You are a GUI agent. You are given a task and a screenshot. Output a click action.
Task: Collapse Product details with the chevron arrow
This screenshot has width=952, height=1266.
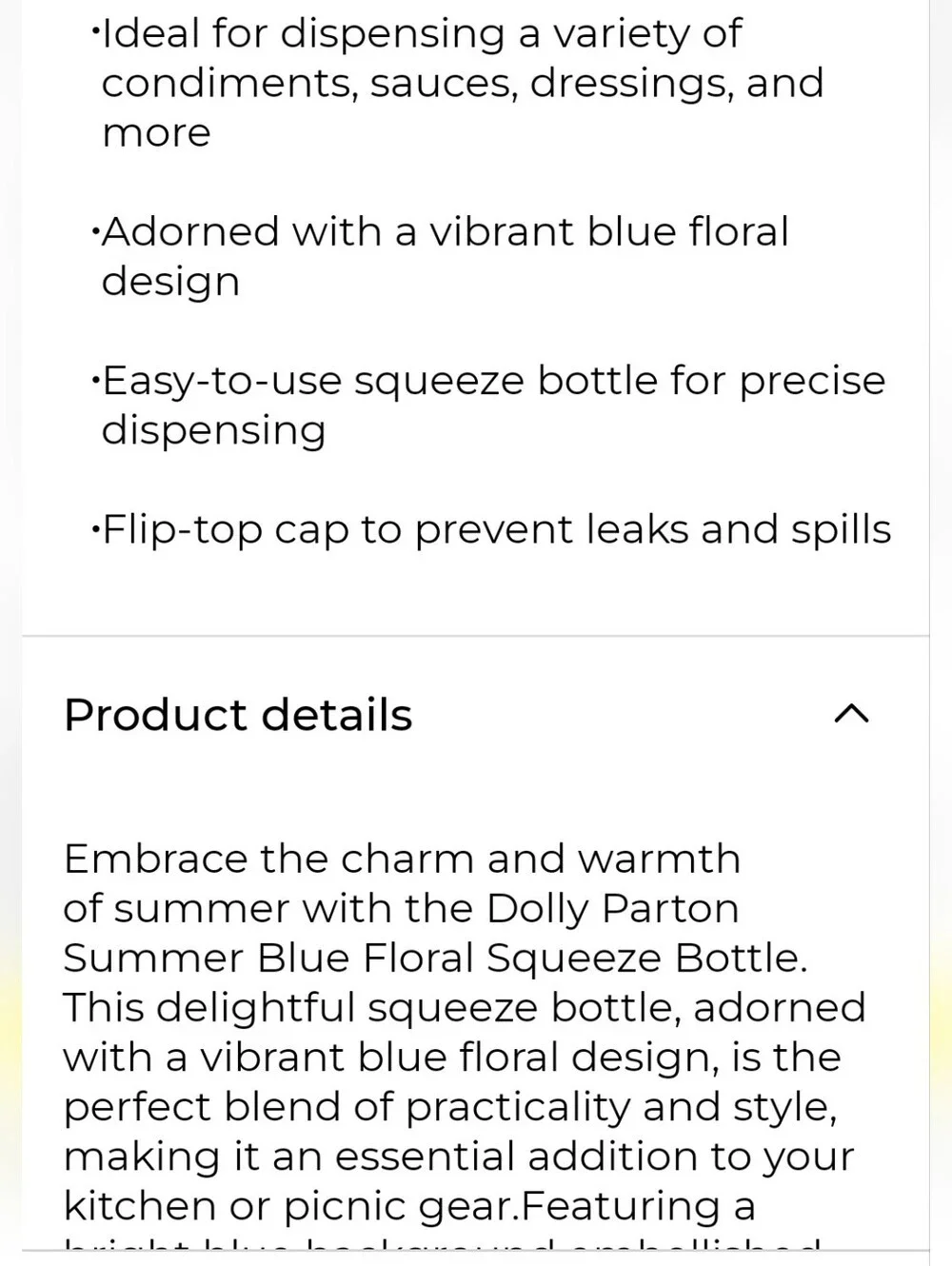(851, 714)
